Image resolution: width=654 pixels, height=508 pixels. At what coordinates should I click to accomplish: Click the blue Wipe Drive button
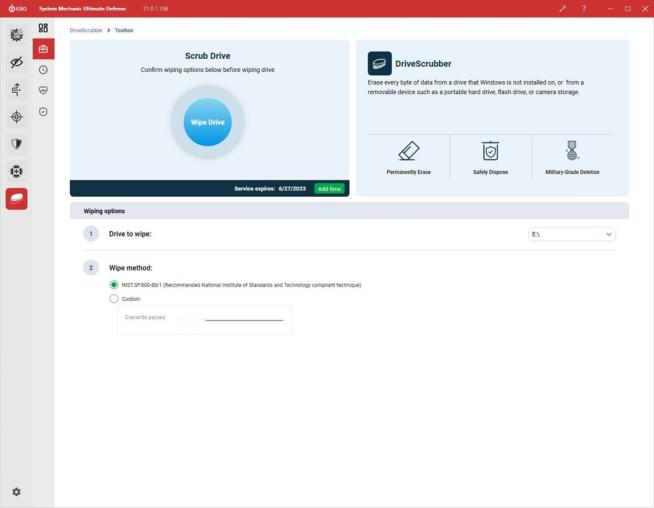coord(208,122)
